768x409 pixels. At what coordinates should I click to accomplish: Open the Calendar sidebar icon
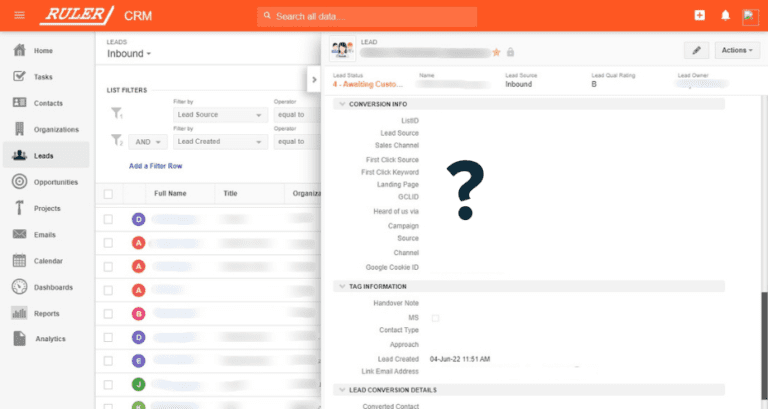[19, 261]
